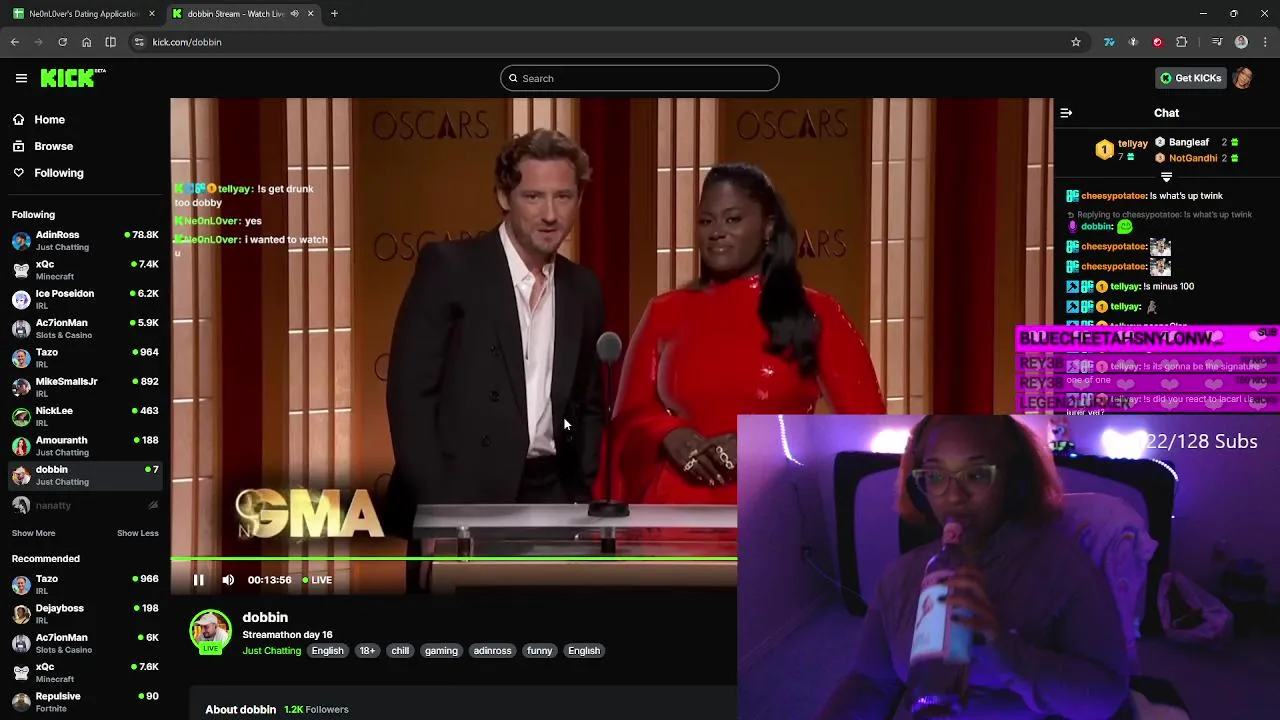Viewport: 1280px width, 720px height.
Task: Open Tazo in Recommended list
Action: tap(85, 584)
